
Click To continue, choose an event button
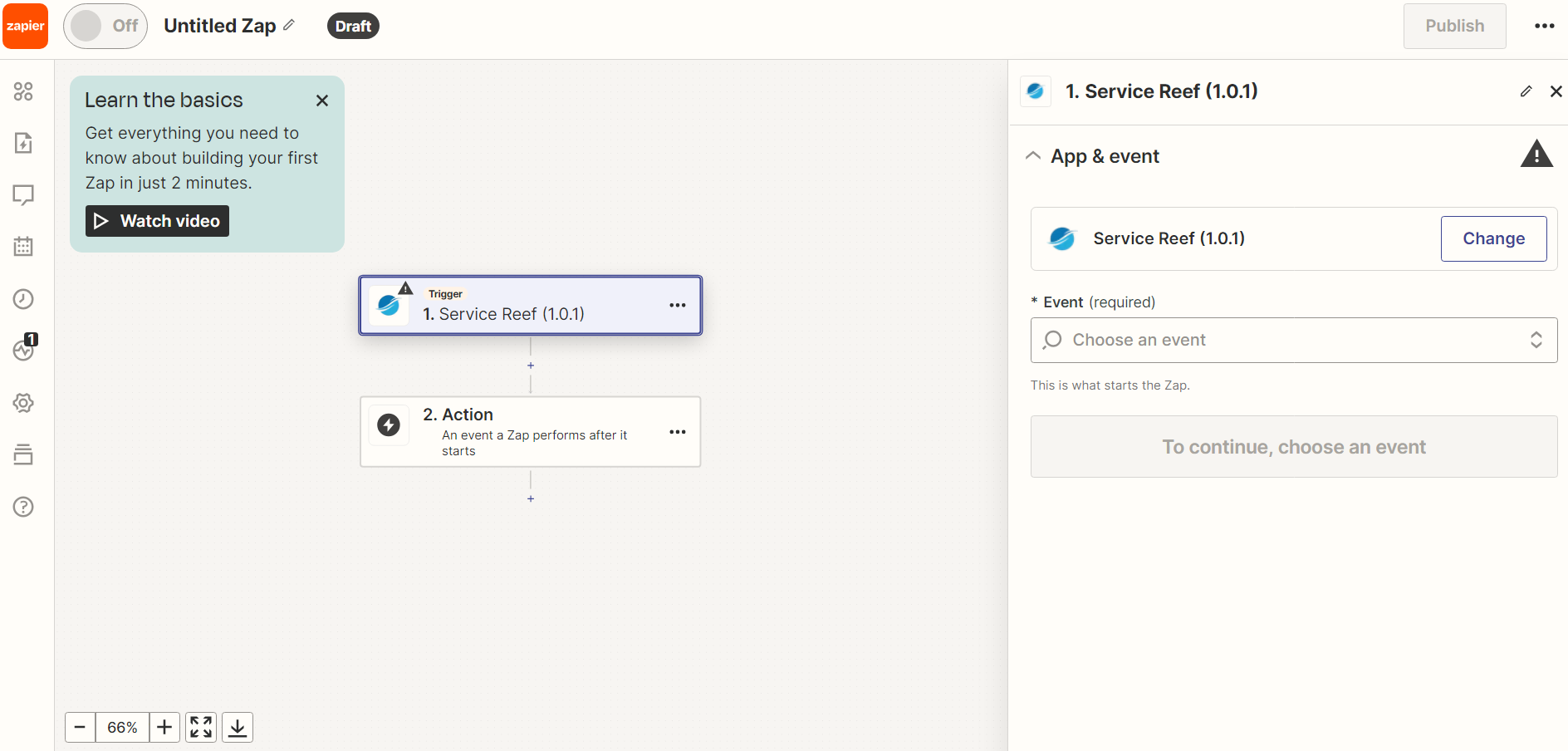[1293, 447]
